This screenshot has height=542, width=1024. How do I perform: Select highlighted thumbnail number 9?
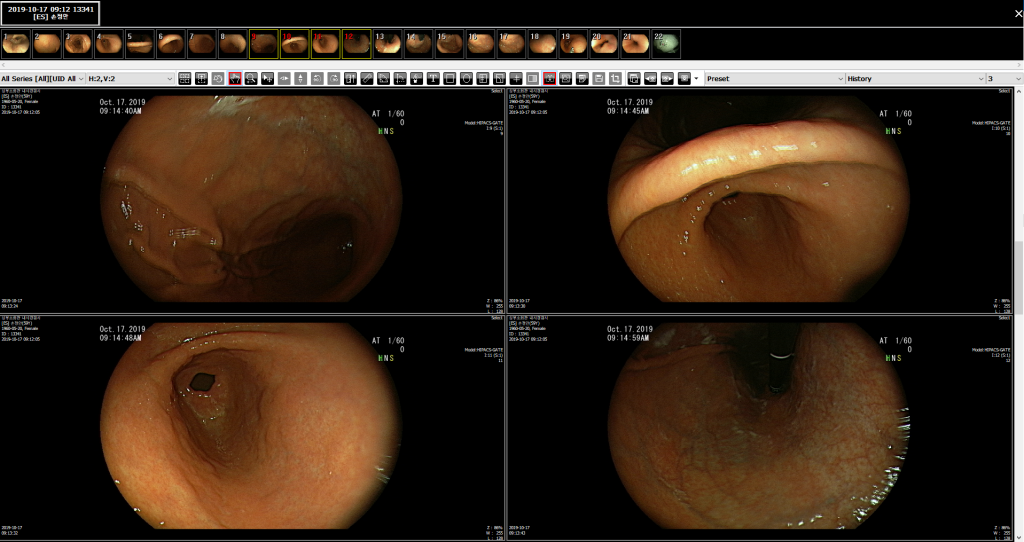click(x=264, y=44)
